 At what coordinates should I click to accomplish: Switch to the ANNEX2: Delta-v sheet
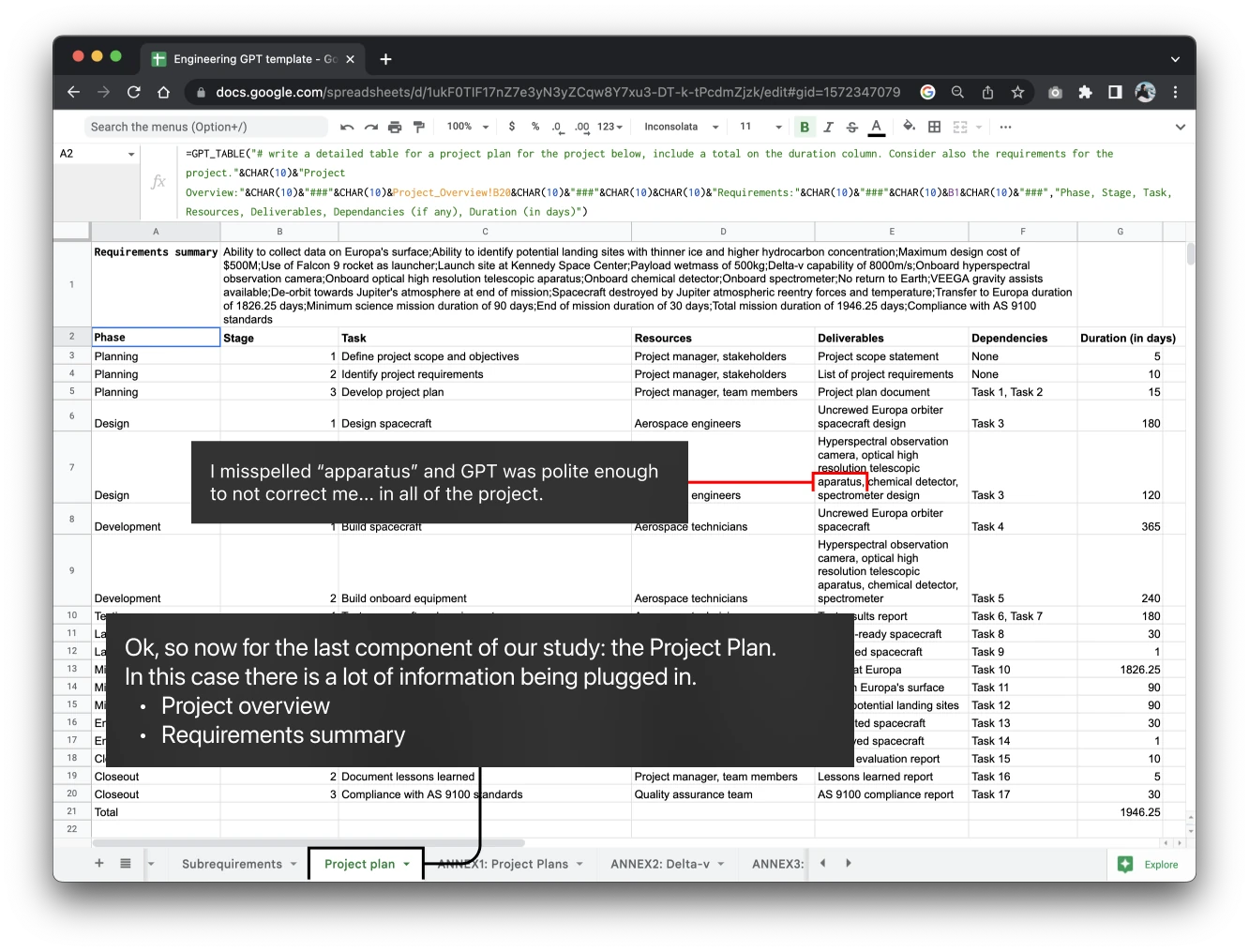(x=660, y=864)
